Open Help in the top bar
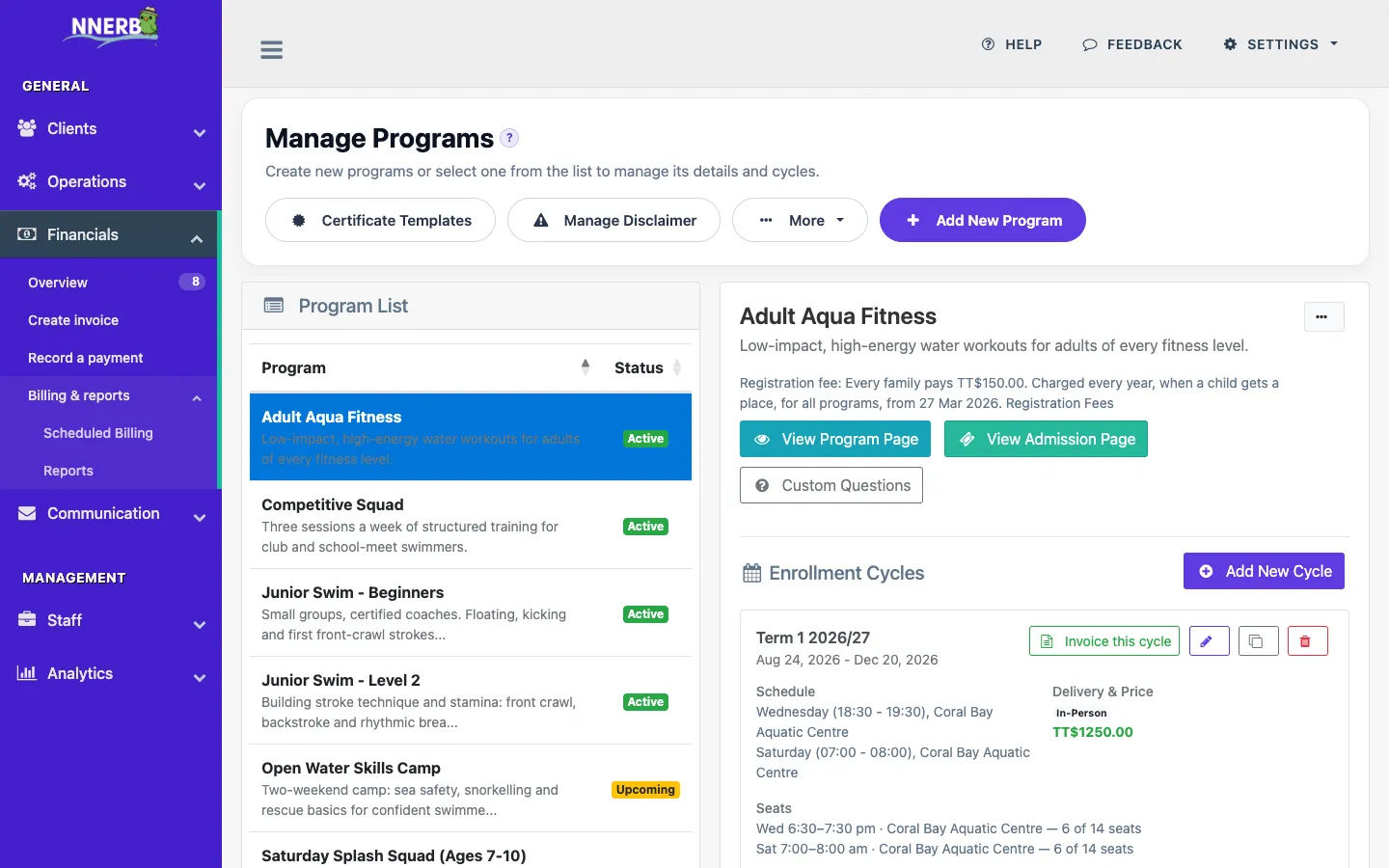 (x=1012, y=44)
